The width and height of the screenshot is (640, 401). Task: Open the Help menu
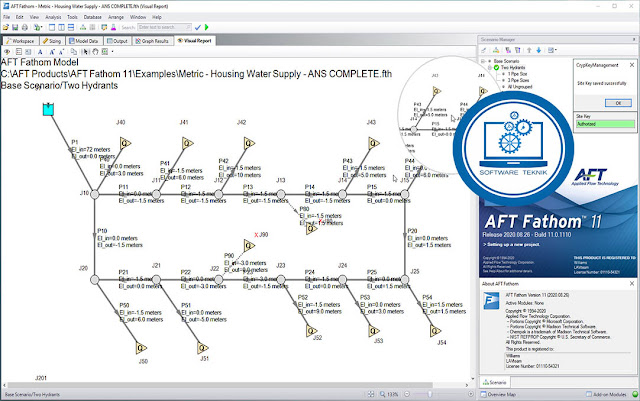pos(157,17)
